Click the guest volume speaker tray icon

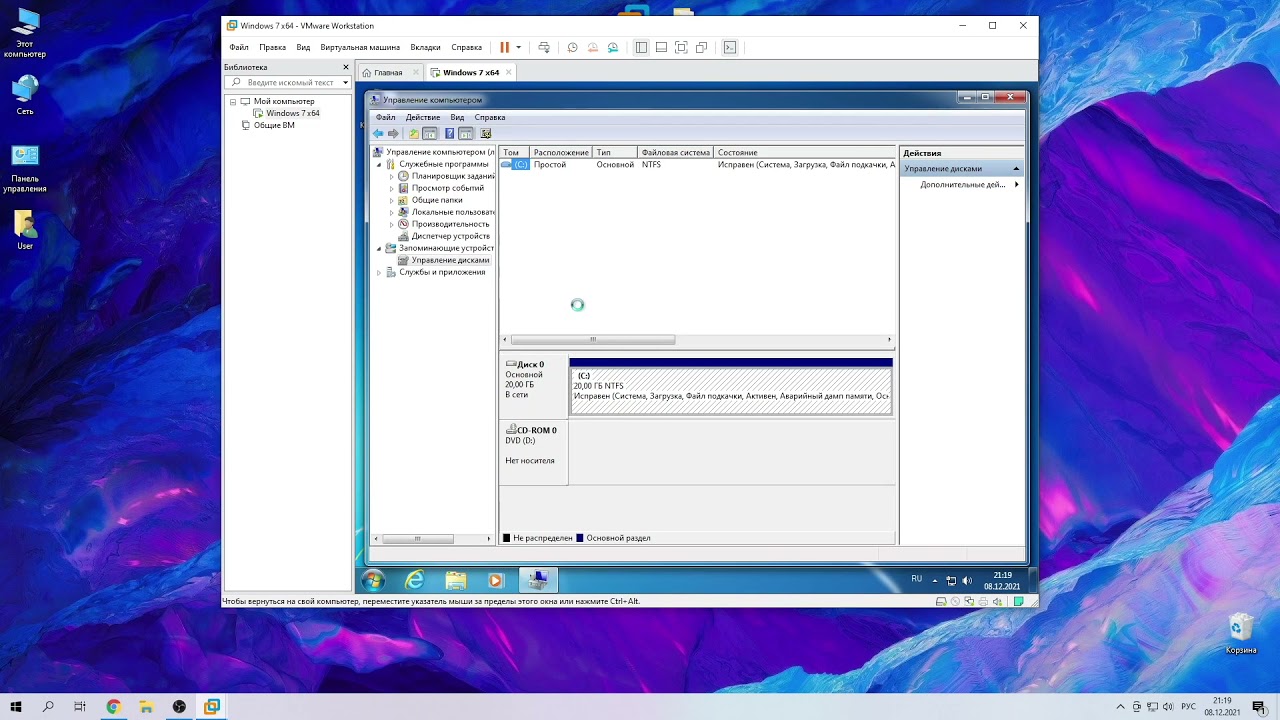tap(966, 580)
